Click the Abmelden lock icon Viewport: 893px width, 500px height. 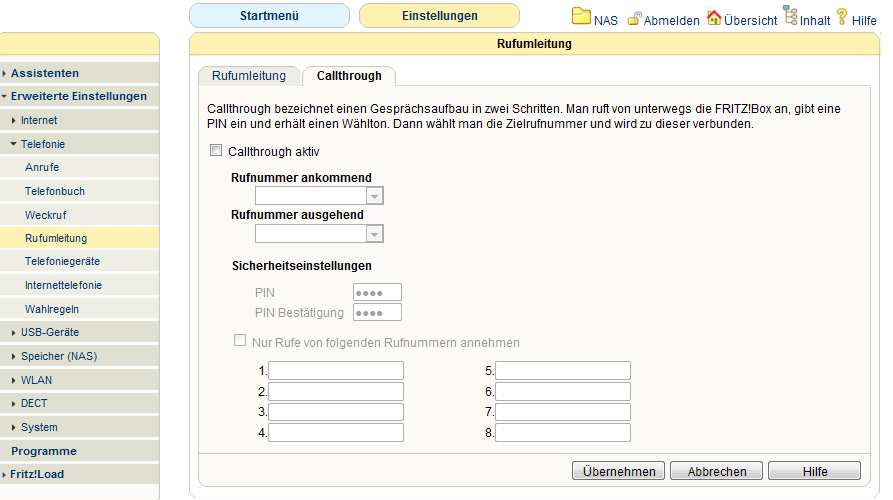tap(634, 19)
